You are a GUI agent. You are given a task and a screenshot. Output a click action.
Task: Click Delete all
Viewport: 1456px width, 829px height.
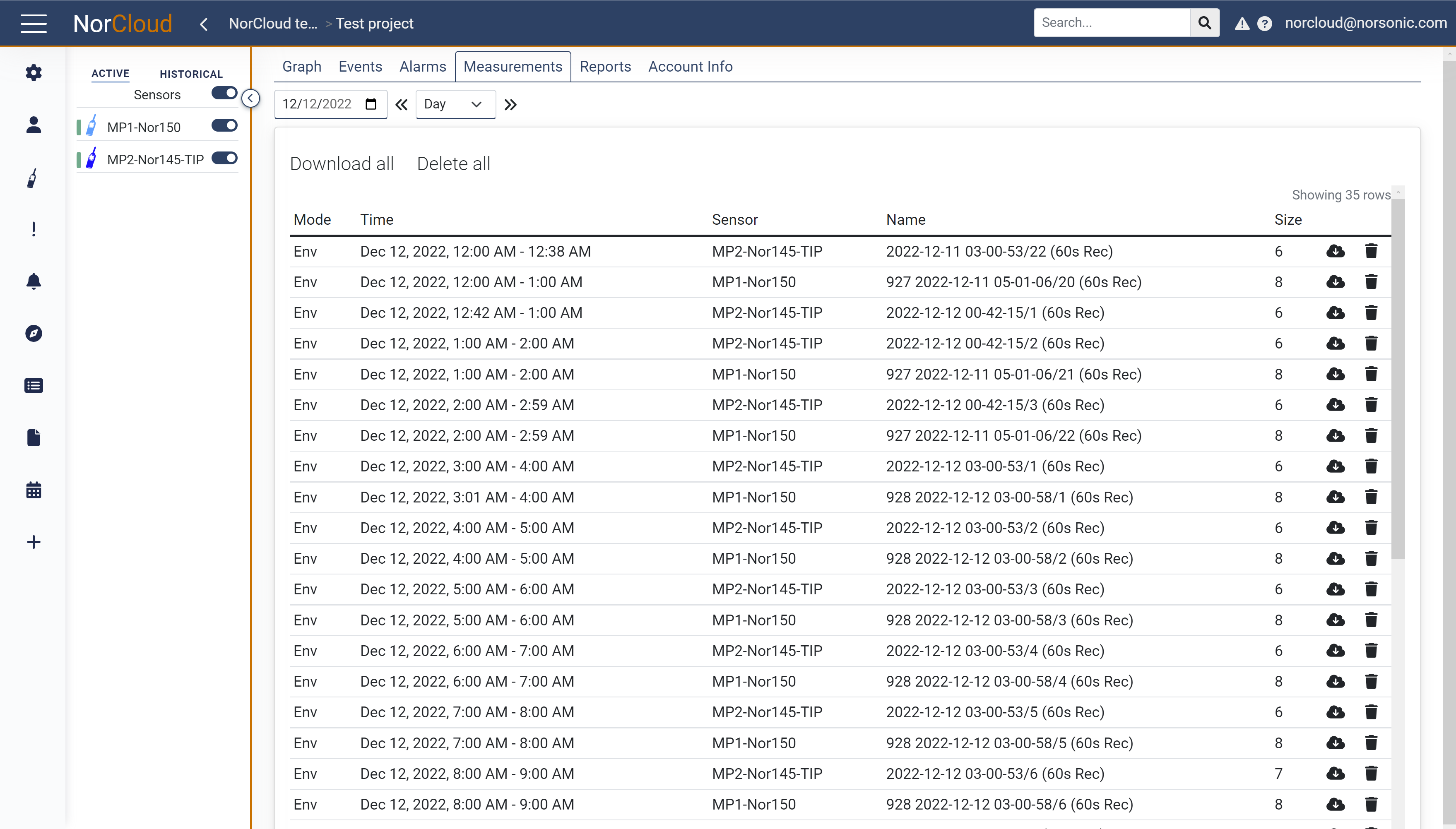coord(453,164)
